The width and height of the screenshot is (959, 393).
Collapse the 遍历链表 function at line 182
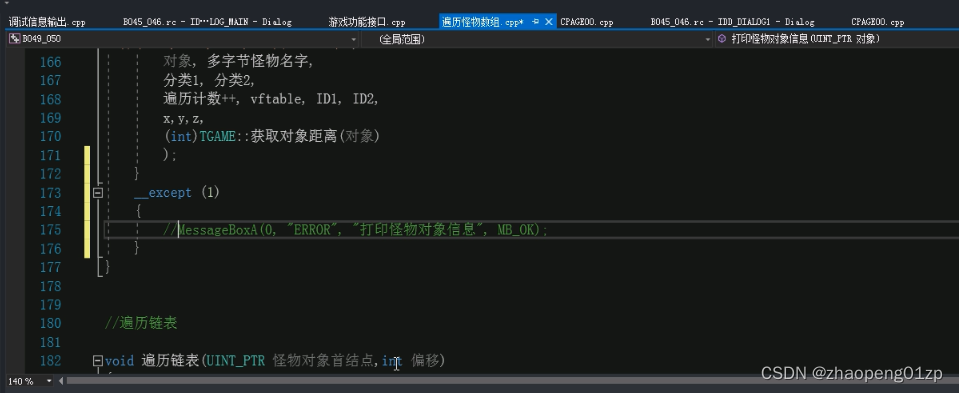coord(97,361)
